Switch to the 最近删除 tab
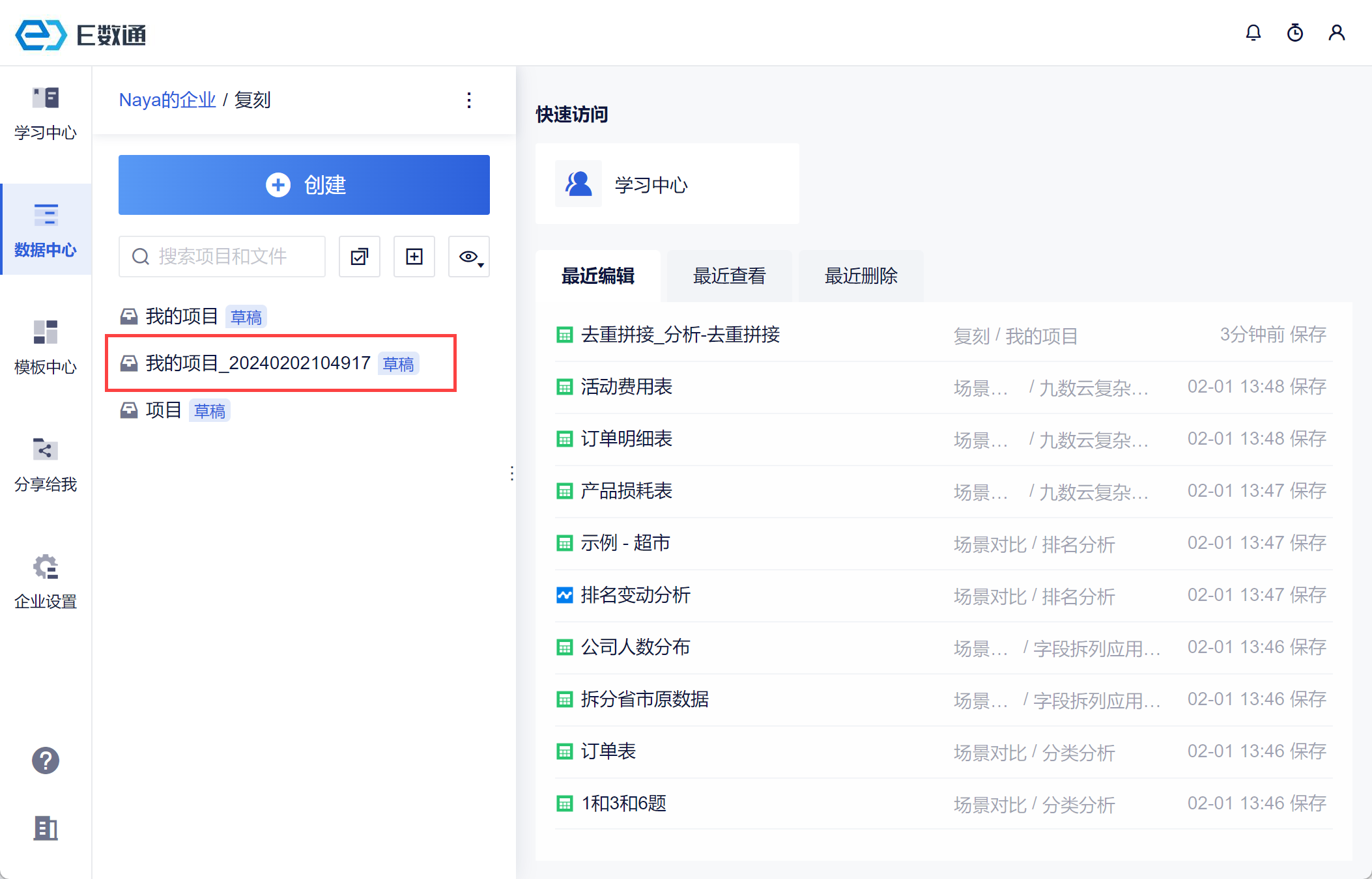Viewport: 1372px width, 879px height. coord(861,276)
